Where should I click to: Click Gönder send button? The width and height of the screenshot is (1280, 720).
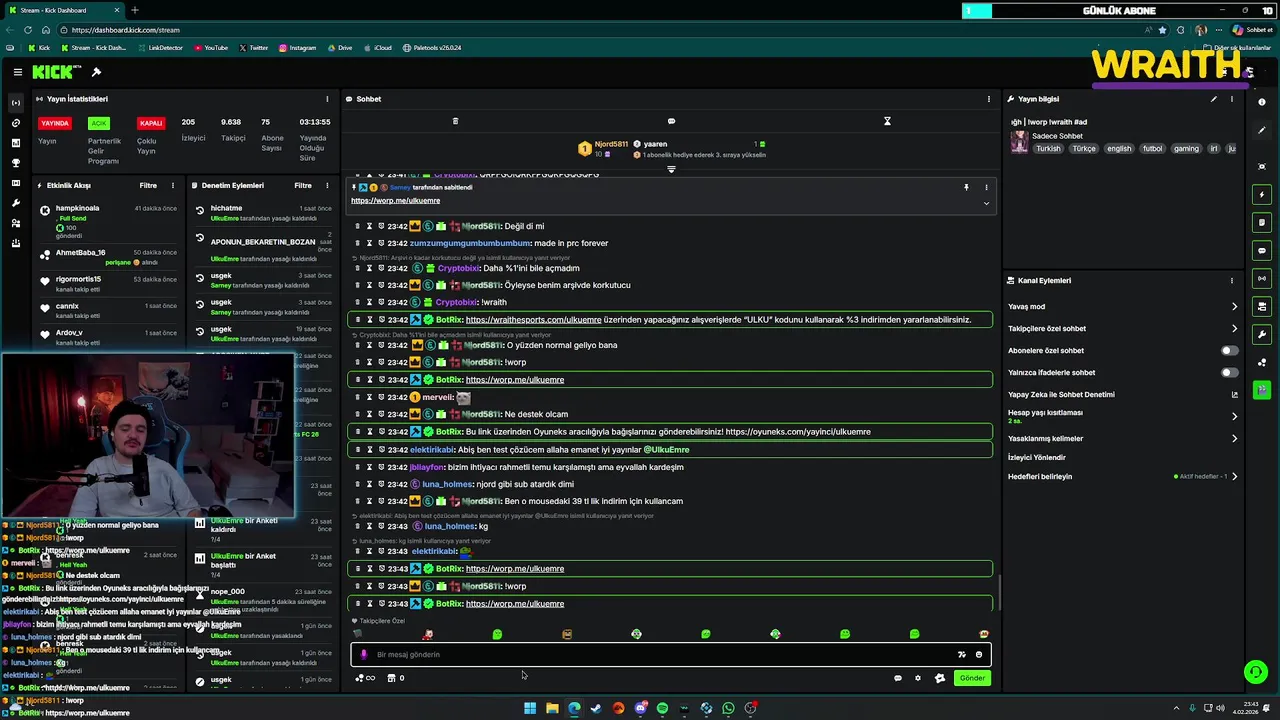[972, 678]
